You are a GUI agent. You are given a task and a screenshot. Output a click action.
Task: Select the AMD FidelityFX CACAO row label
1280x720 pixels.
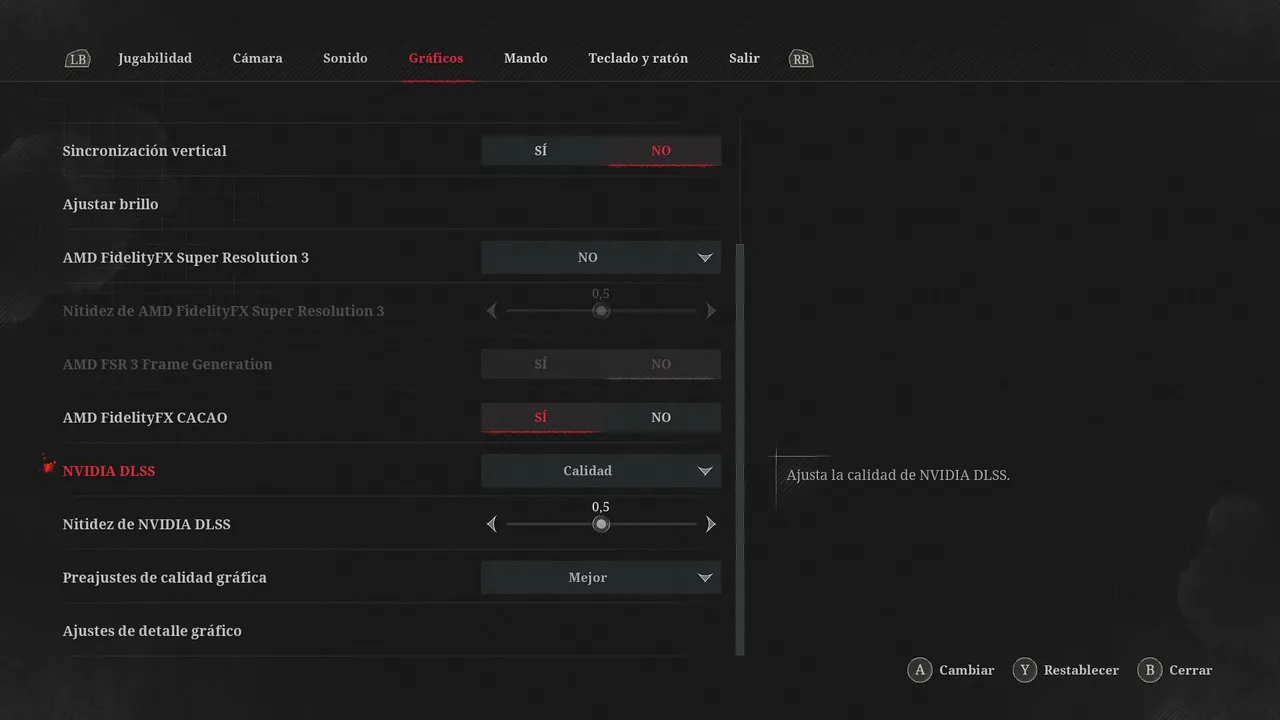pyautogui.click(x=145, y=418)
